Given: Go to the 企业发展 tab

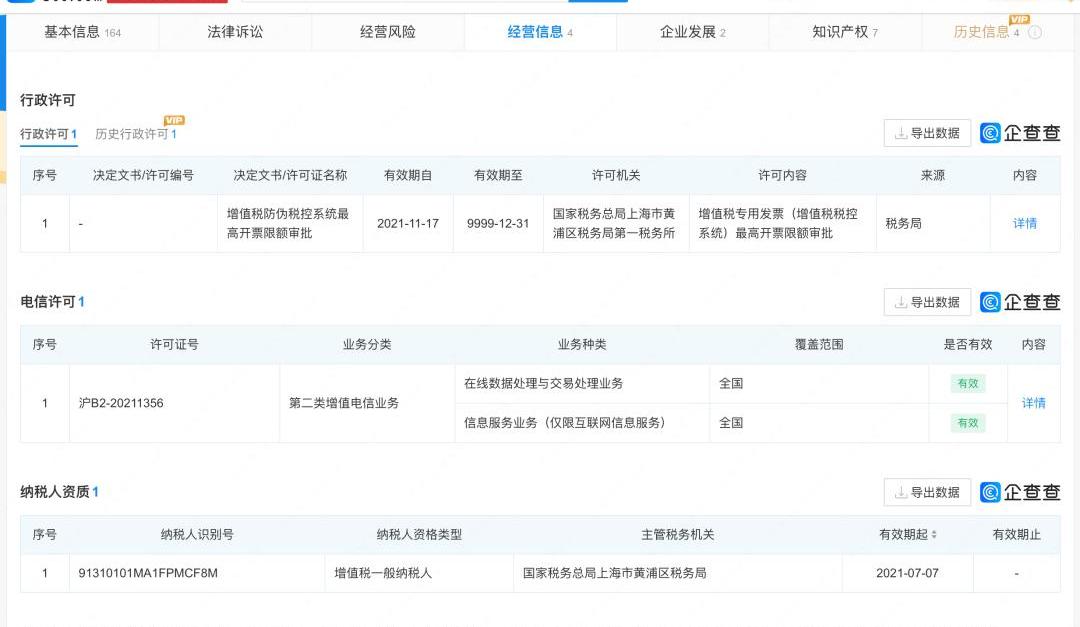Looking at the screenshot, I should (692, 32).
